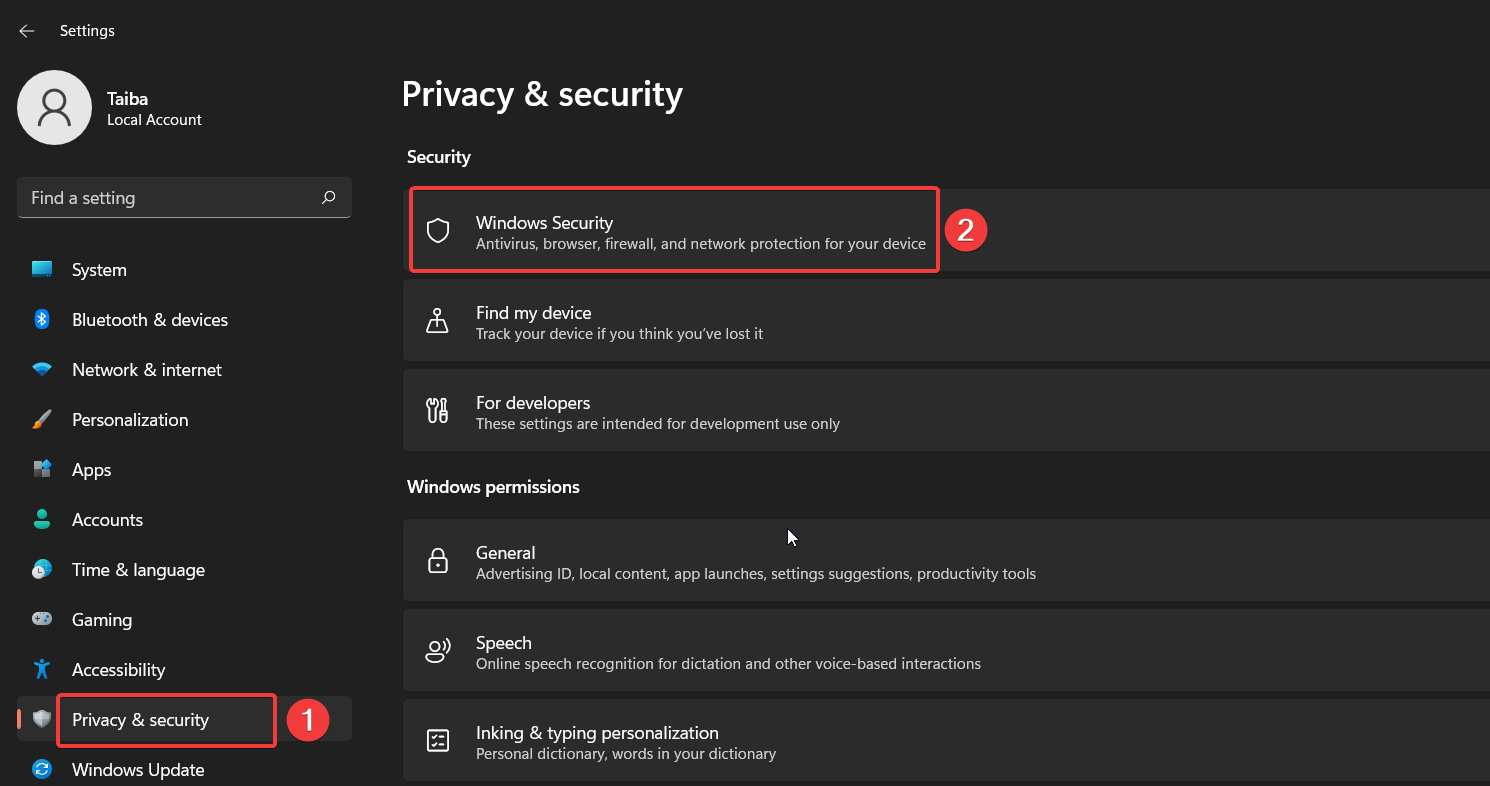The height and width of the screenshot is (786, 1490).
Task: Open the Apps section in sidebar
Action: 91,469
